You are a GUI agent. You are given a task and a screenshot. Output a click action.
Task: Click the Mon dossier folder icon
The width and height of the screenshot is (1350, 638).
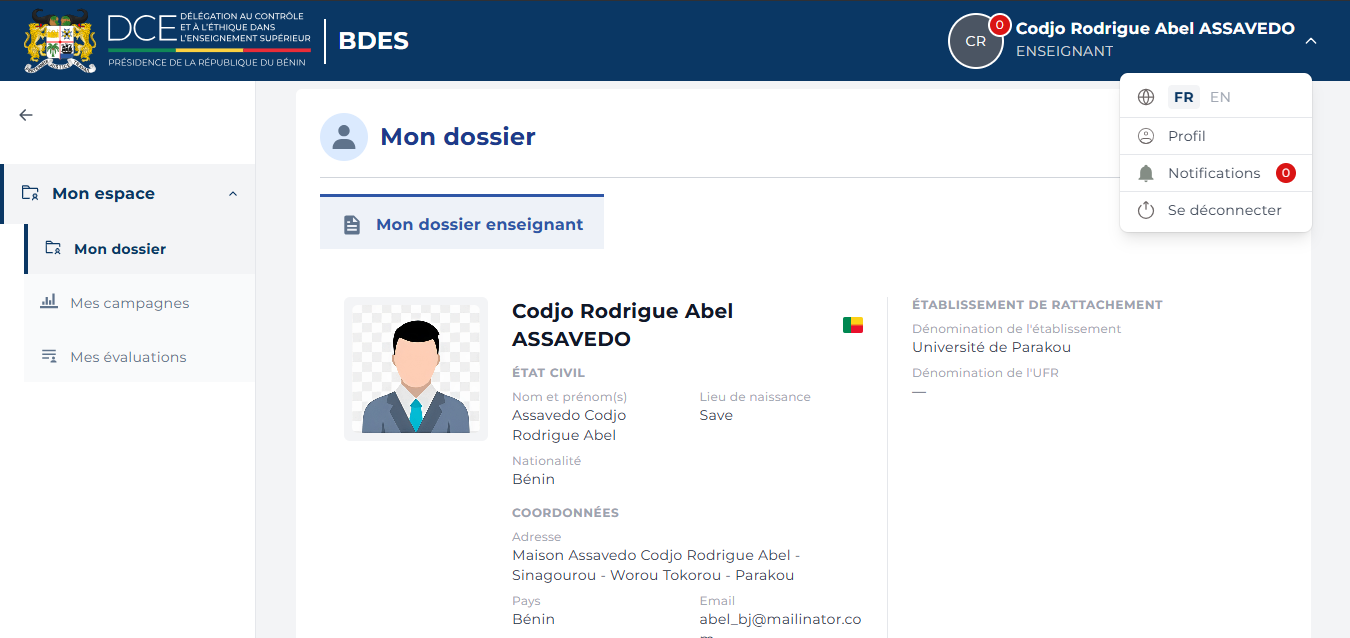point(53,248)
